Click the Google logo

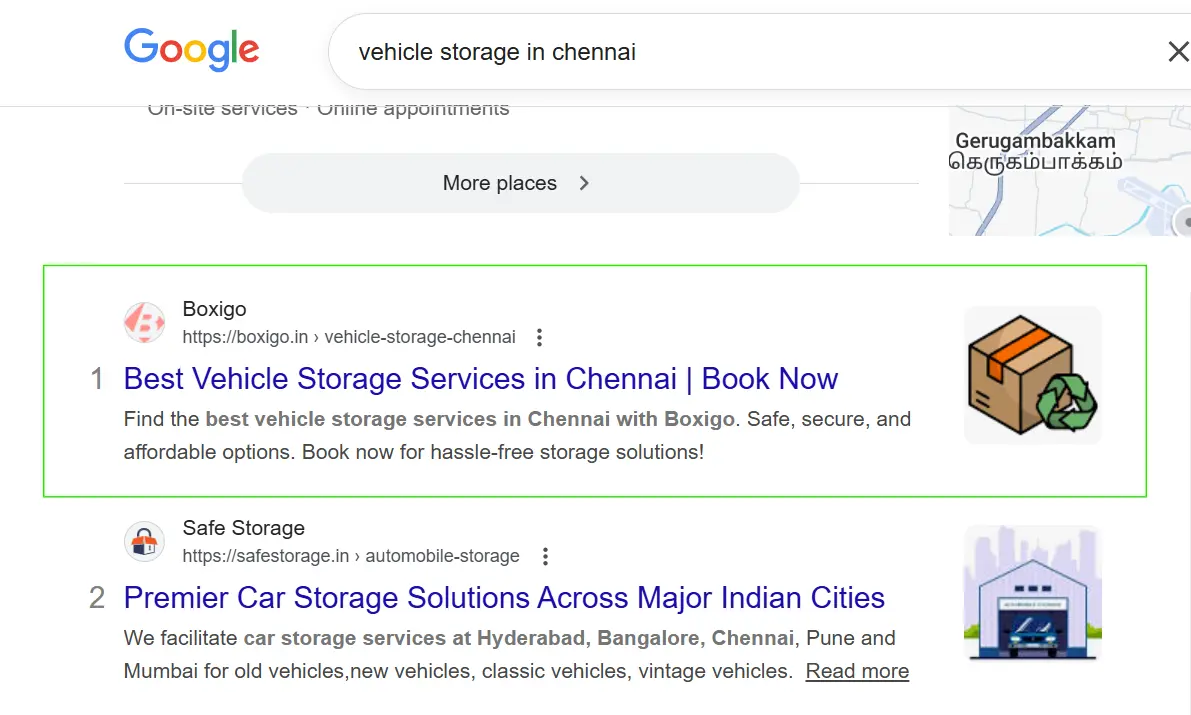coord(191,50)
